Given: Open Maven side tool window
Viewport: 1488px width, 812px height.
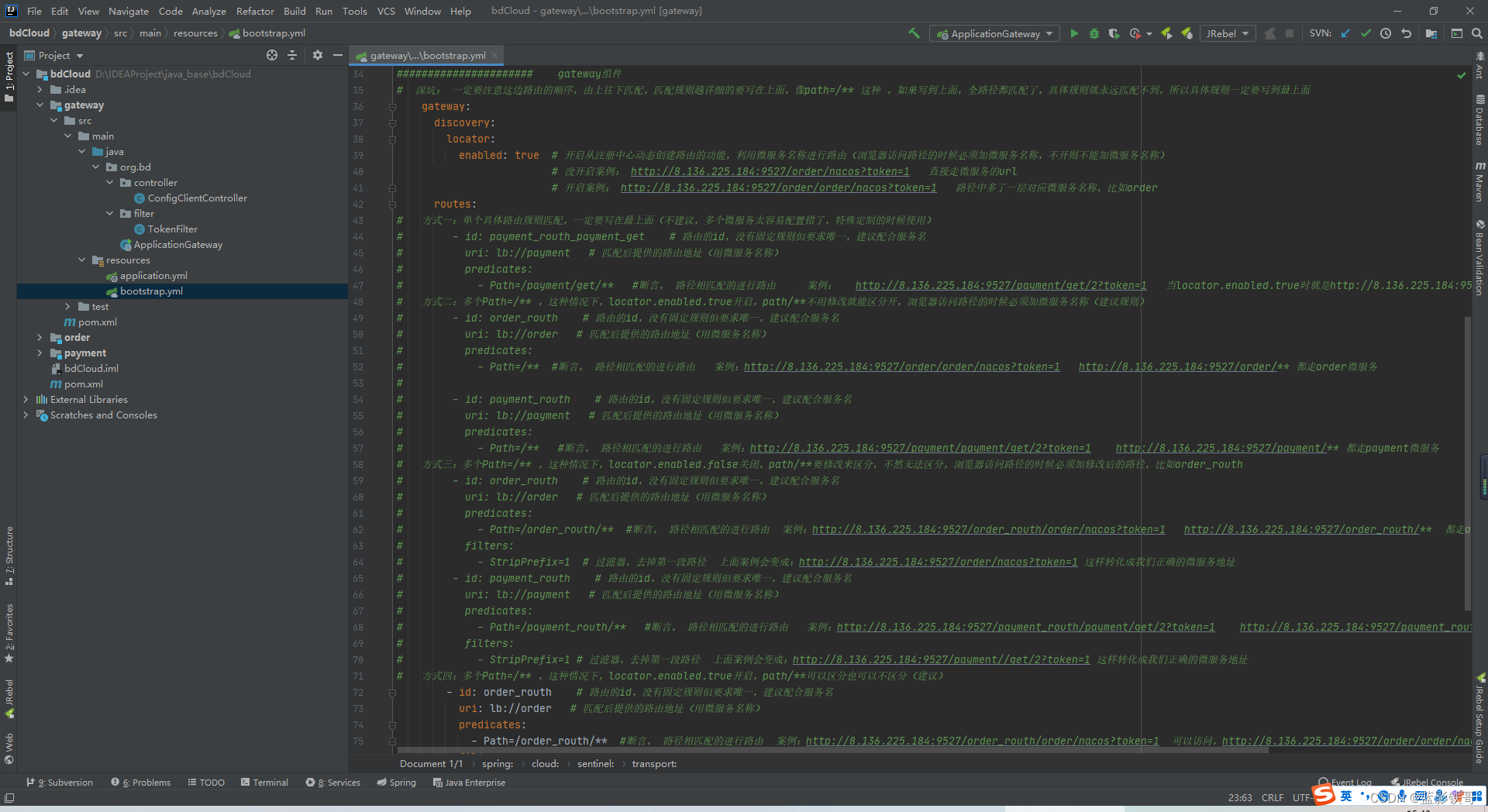Looking at the screenshot, I should (x=1479, y=183).
